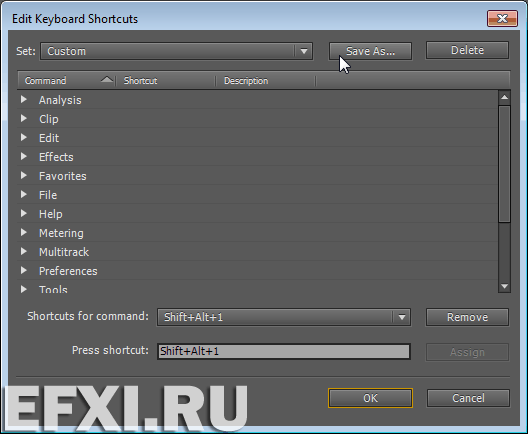The image size is (528, 434).
Task: Select the Preferences row label
Action: pyautogui.click(x=68, y=271)
